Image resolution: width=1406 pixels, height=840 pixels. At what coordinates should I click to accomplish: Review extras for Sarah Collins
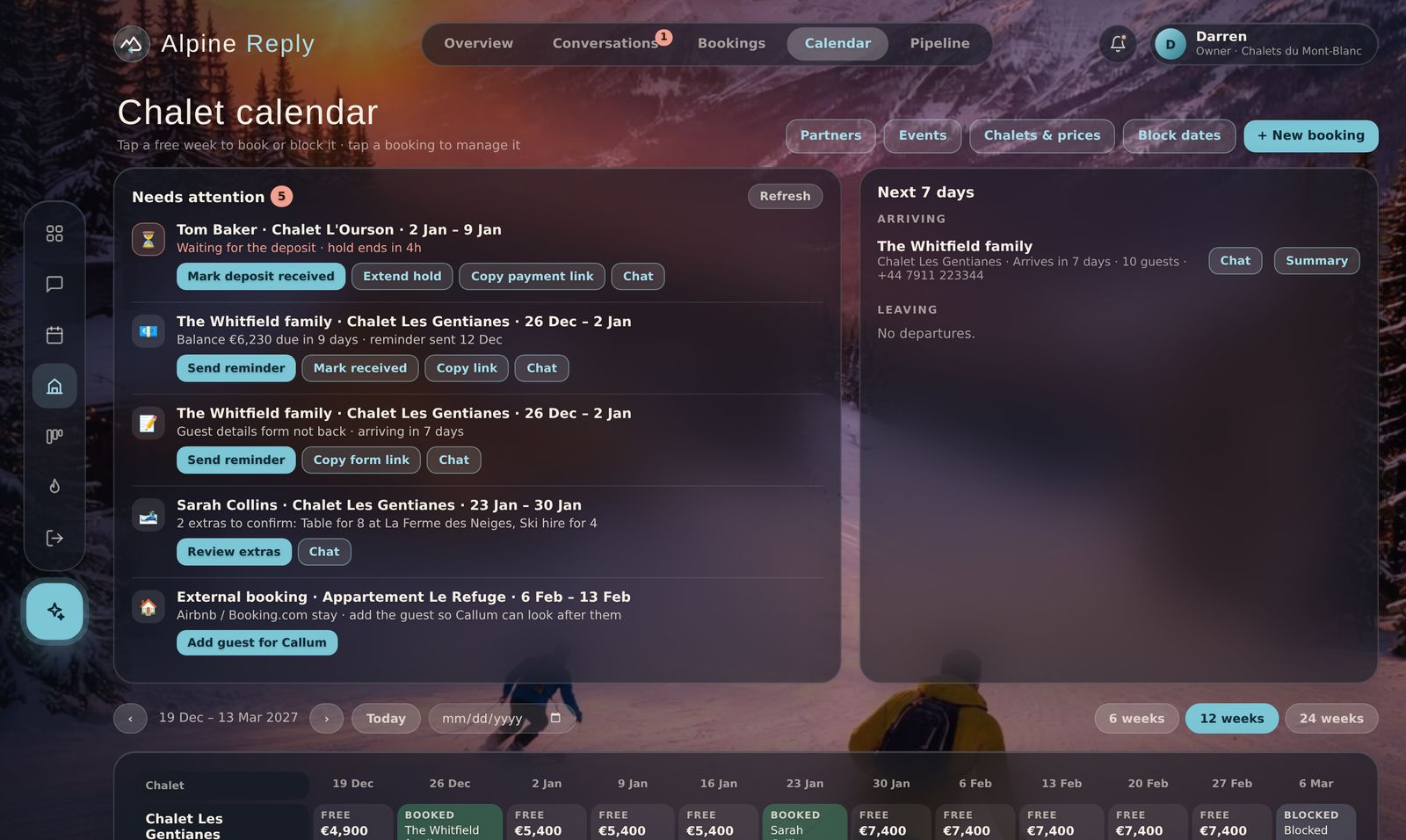(234, 552)
